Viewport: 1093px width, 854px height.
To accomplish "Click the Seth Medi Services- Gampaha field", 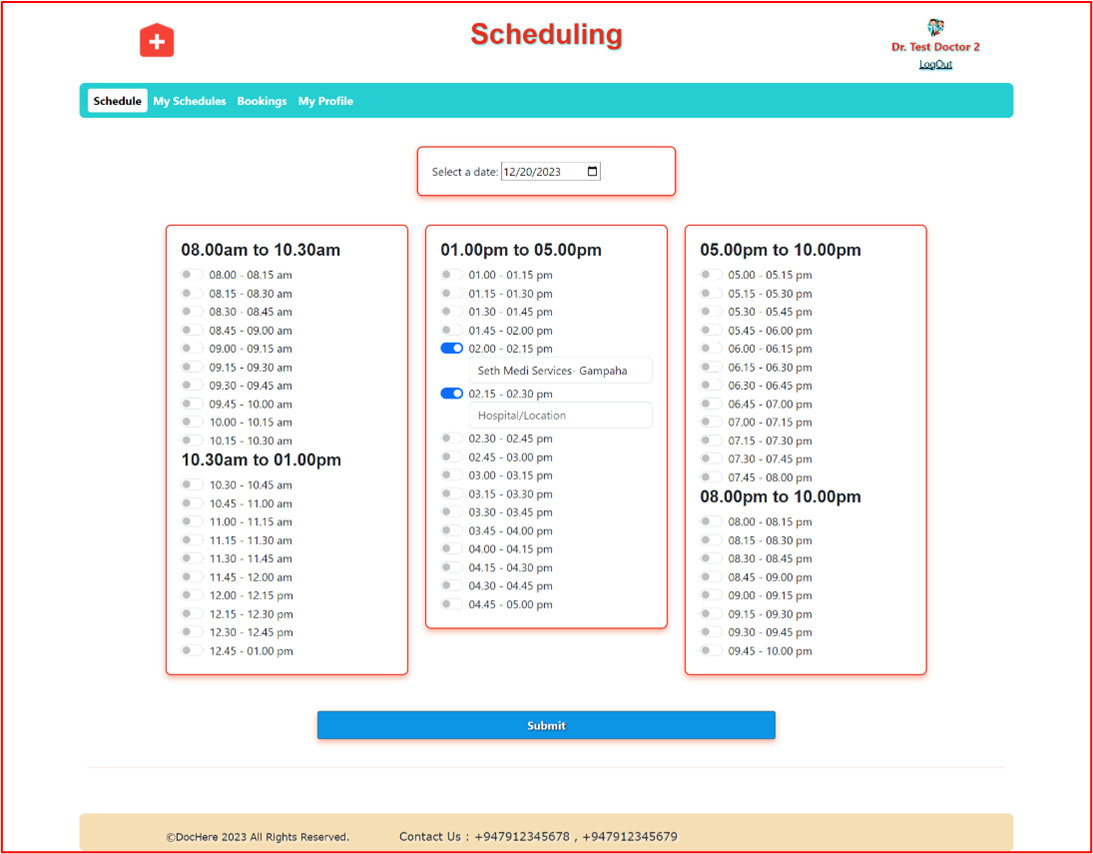I will pos(560,371).
